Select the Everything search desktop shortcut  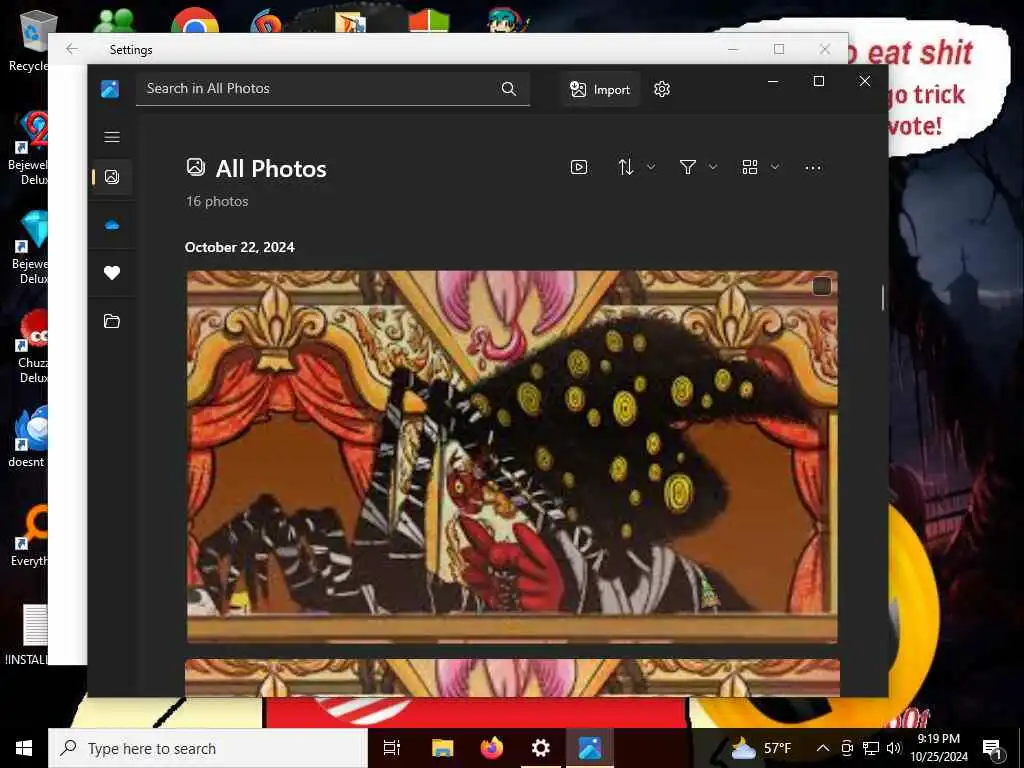click(x=29, y=536)
